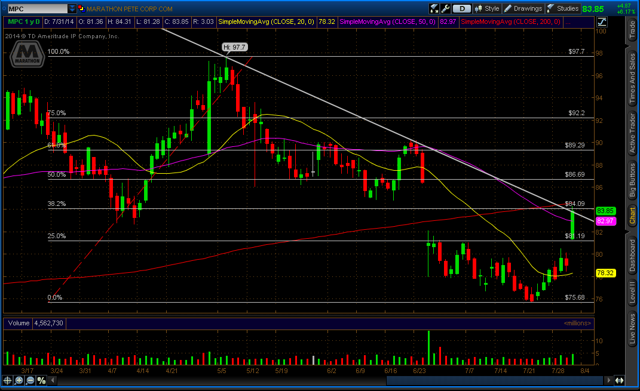This screenshot has height=391, width=640.
Task: Click the Volume study label
Action: [x=18, y=323]
